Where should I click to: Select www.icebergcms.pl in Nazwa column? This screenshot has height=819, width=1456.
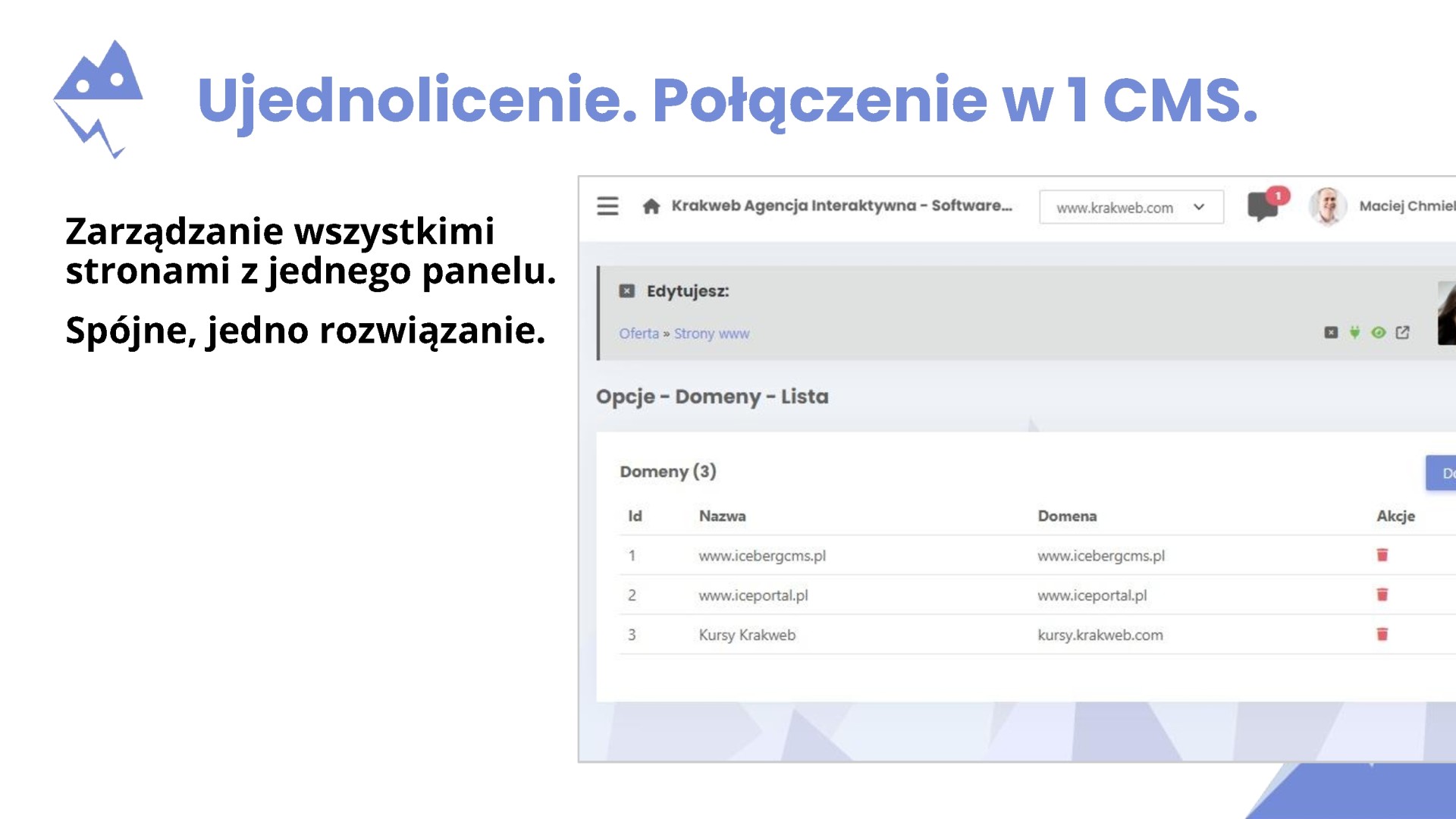(762, 556)
